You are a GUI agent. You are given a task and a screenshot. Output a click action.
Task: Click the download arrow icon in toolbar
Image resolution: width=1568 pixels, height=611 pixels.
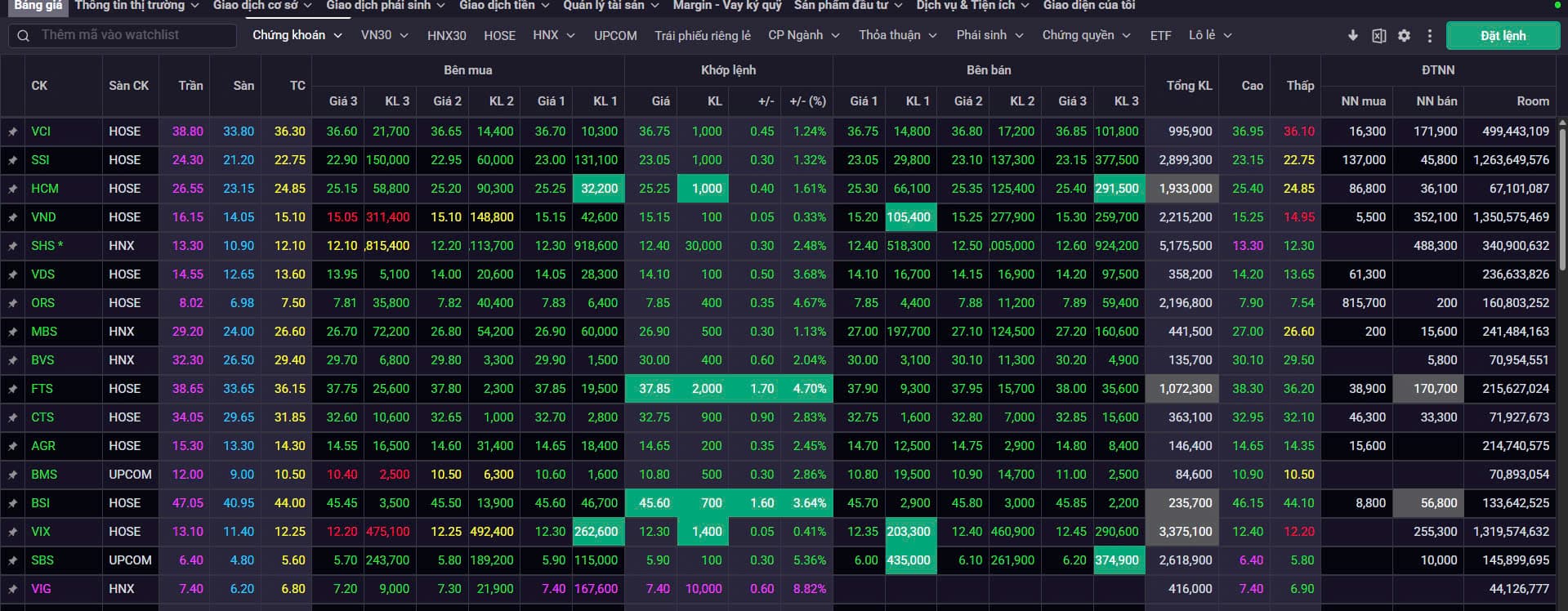[1353, 36]
